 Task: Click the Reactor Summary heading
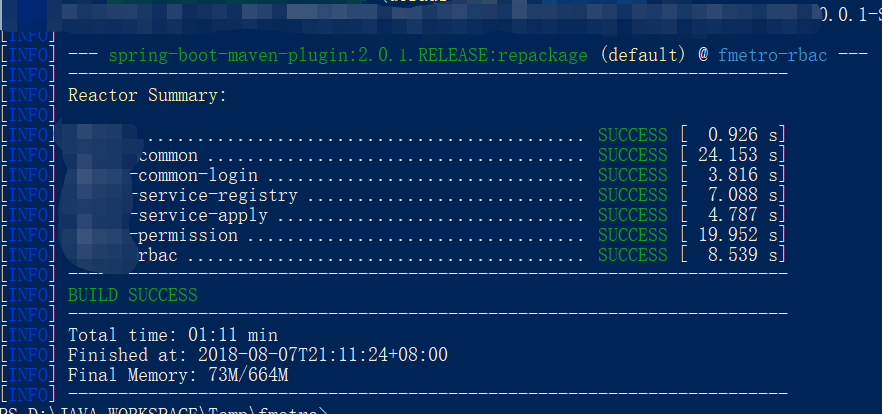147,95
